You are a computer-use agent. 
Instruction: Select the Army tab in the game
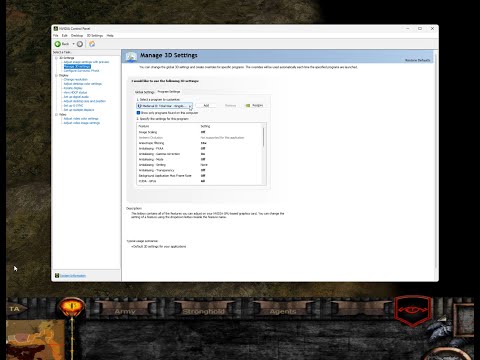point(125,311)
